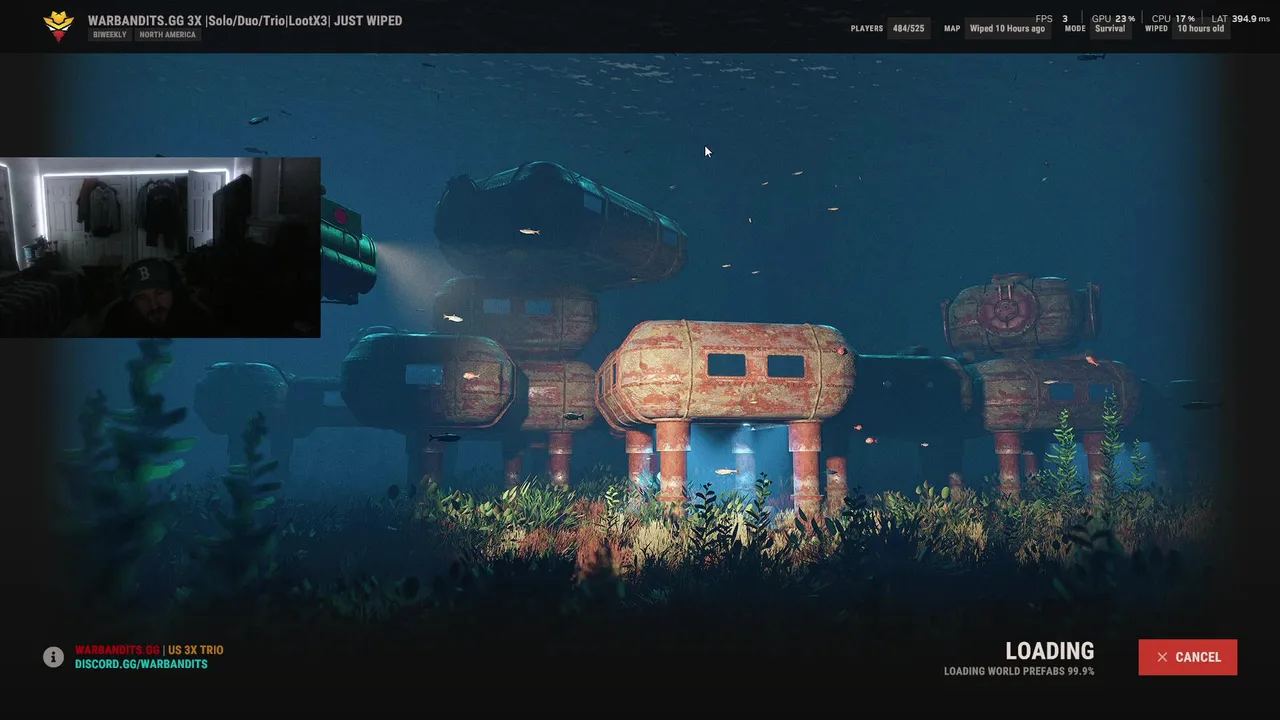Click the LOADING heading text
This screenshot has width=1280, height=720.
[x=1049, y=651]
